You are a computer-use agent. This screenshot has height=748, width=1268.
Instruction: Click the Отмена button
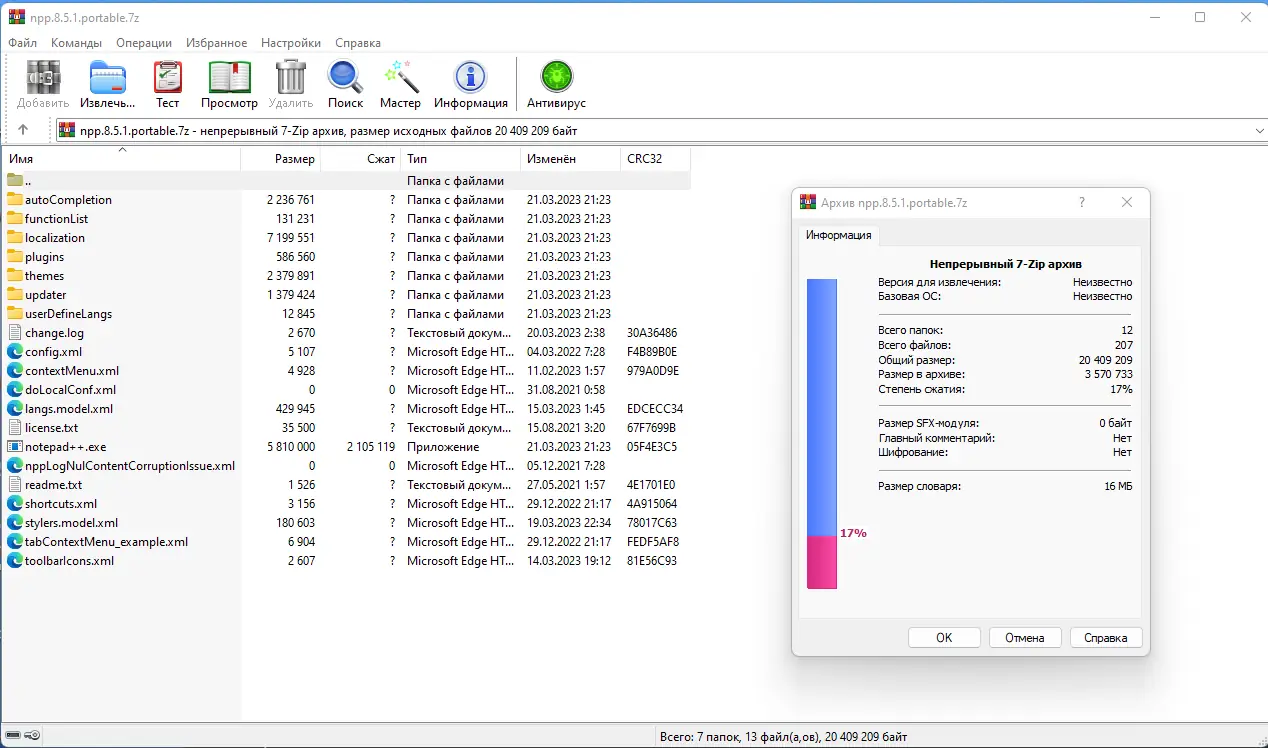tap(1025, 637)
